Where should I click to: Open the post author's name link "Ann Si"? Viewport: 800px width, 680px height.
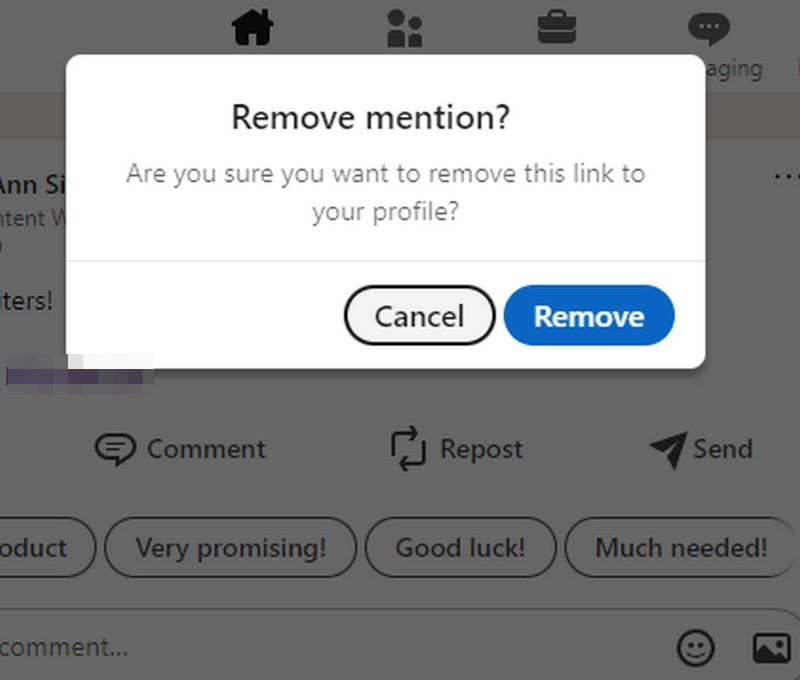tap(30, 186)
